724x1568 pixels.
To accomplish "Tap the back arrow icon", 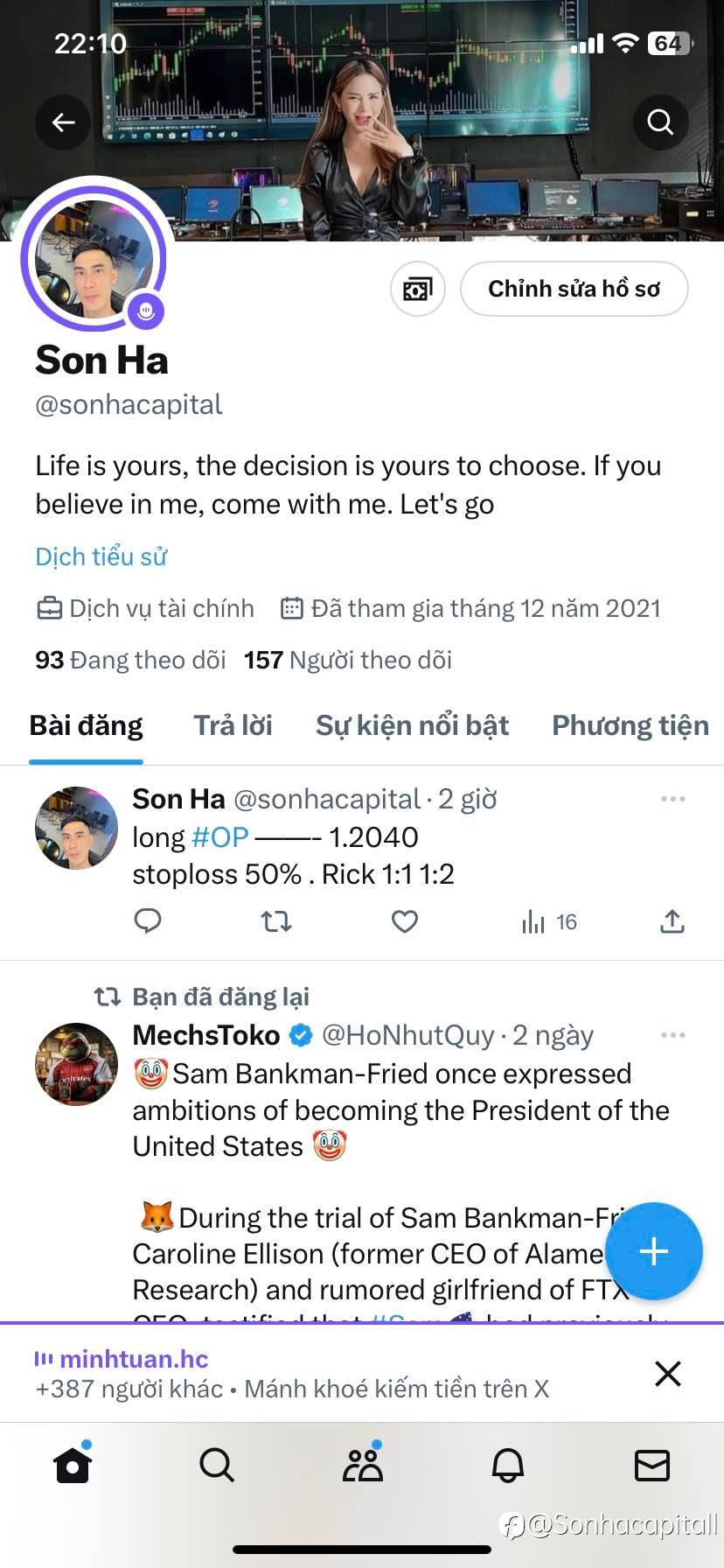I will click(x=63, y=122).
